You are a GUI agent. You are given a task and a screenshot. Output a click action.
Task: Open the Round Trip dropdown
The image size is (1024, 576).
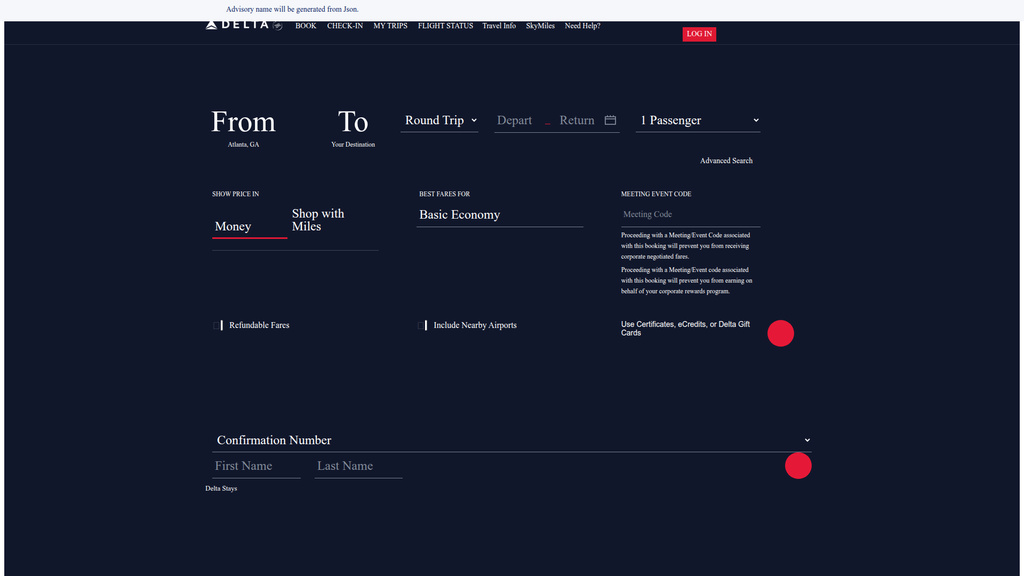(440, 121)
